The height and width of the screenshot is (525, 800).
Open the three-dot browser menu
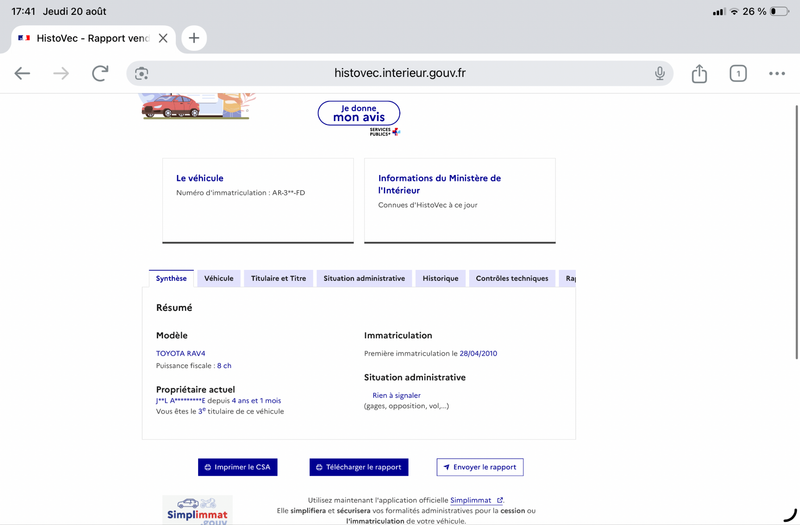pos(777,73)
